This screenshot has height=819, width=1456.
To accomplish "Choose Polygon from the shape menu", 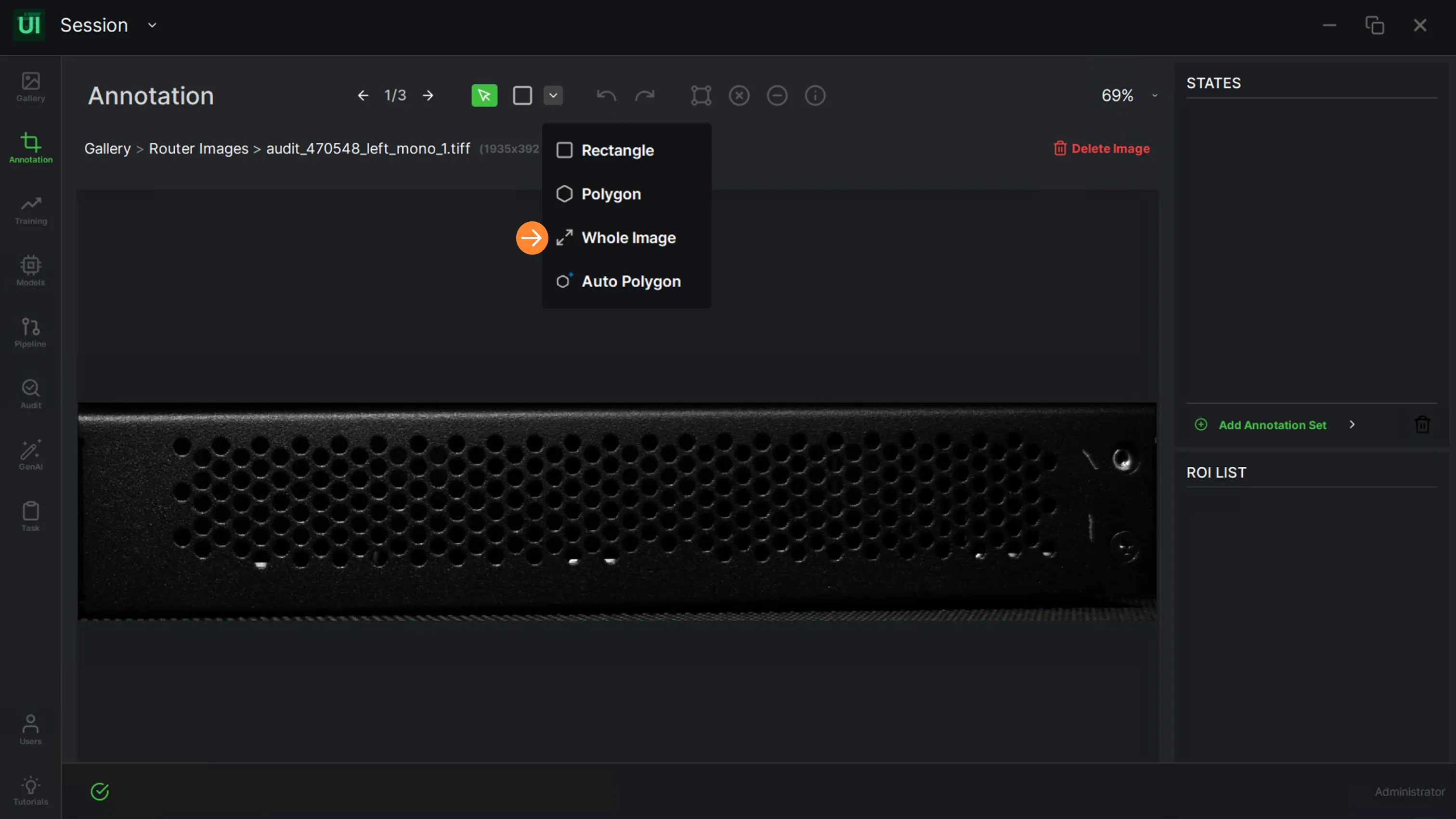I will point(626,194).
